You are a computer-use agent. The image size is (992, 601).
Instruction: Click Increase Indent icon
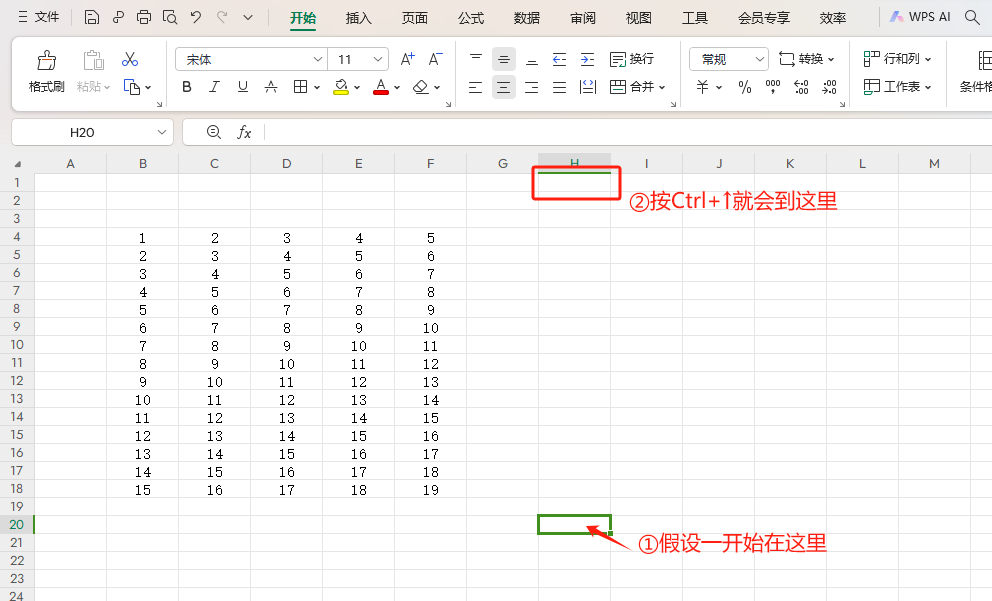(587, 59)
